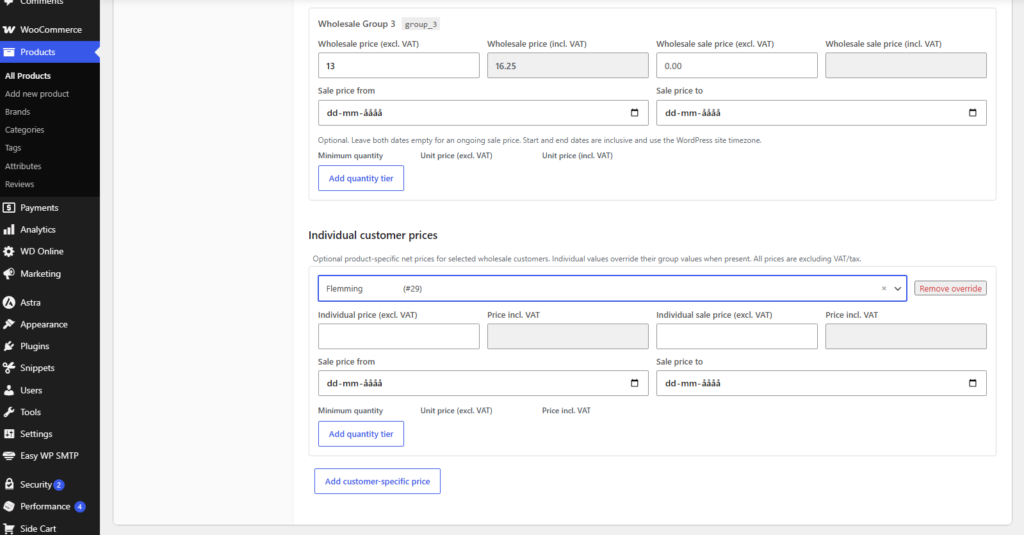
Task: Click the group_3 code tag
Action: (x=421, y=24)
